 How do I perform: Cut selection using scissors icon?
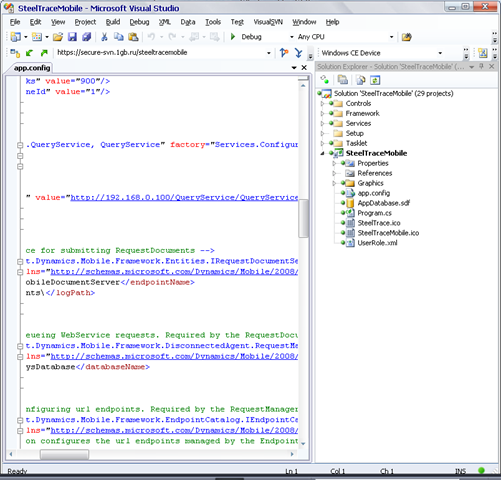(104, 37)
